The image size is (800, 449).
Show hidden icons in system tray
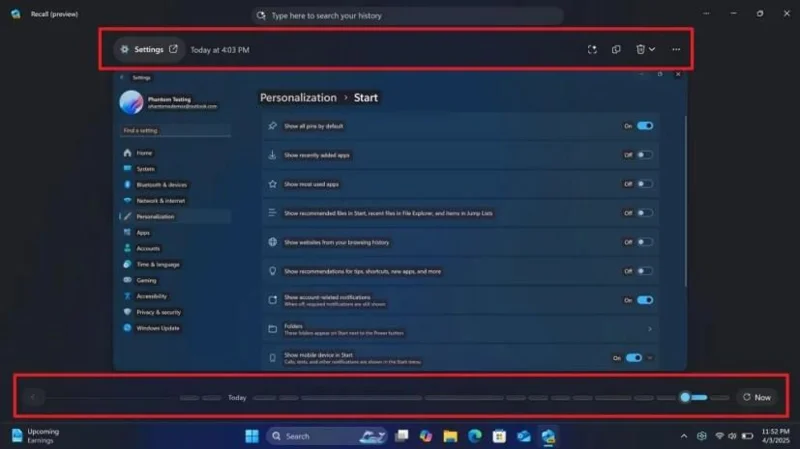point(684,436)
